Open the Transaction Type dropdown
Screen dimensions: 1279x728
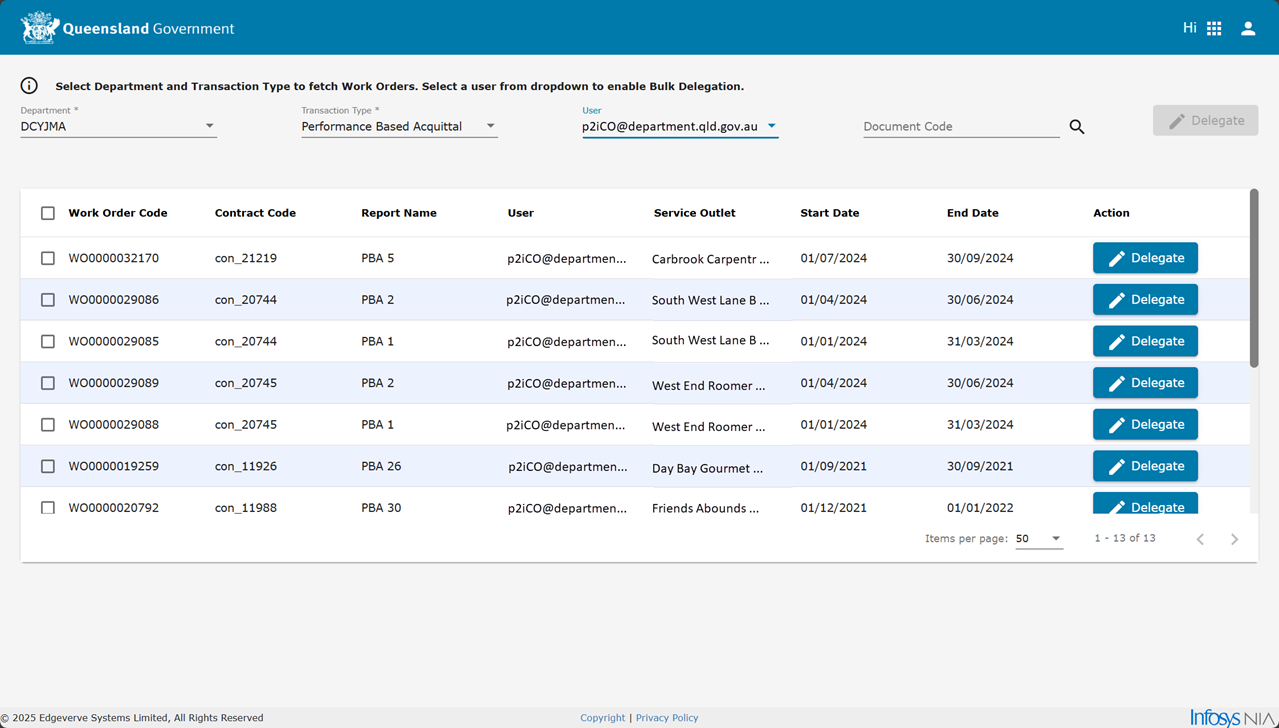coord(399,126)
